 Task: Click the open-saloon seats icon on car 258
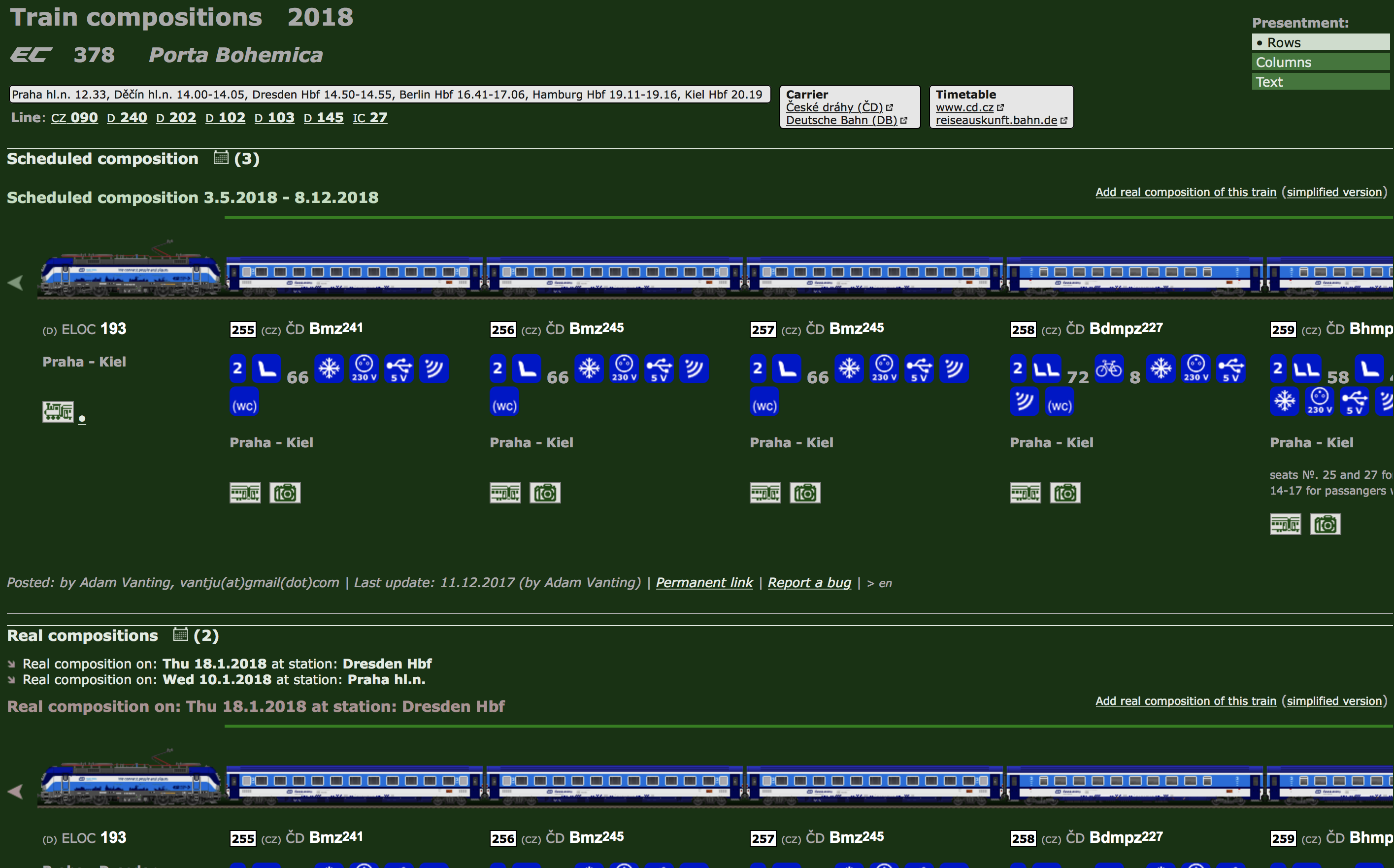click(x=1047, y=368)
